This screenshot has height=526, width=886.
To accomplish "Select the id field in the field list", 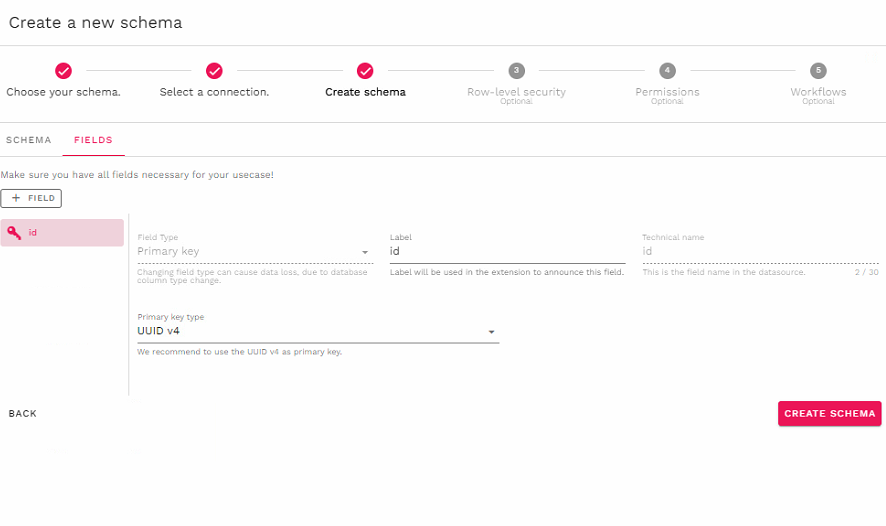I will coord(62,232).
